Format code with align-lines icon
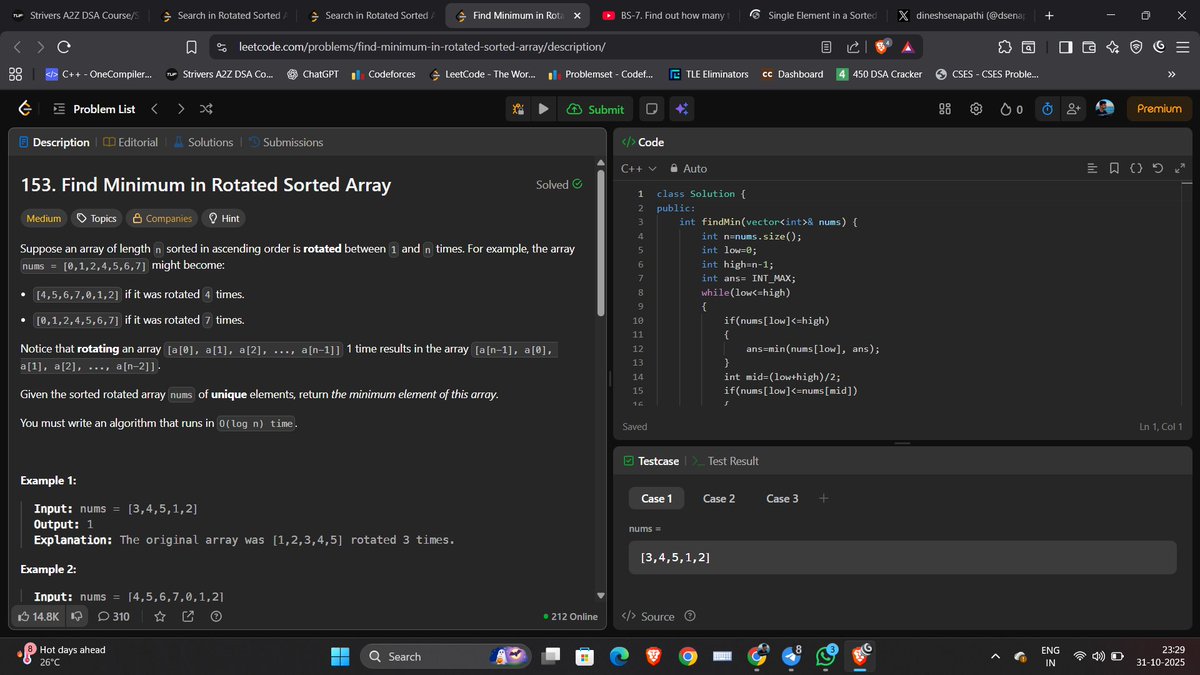This screenshot has height=675, width=1200. [1092, 168]
